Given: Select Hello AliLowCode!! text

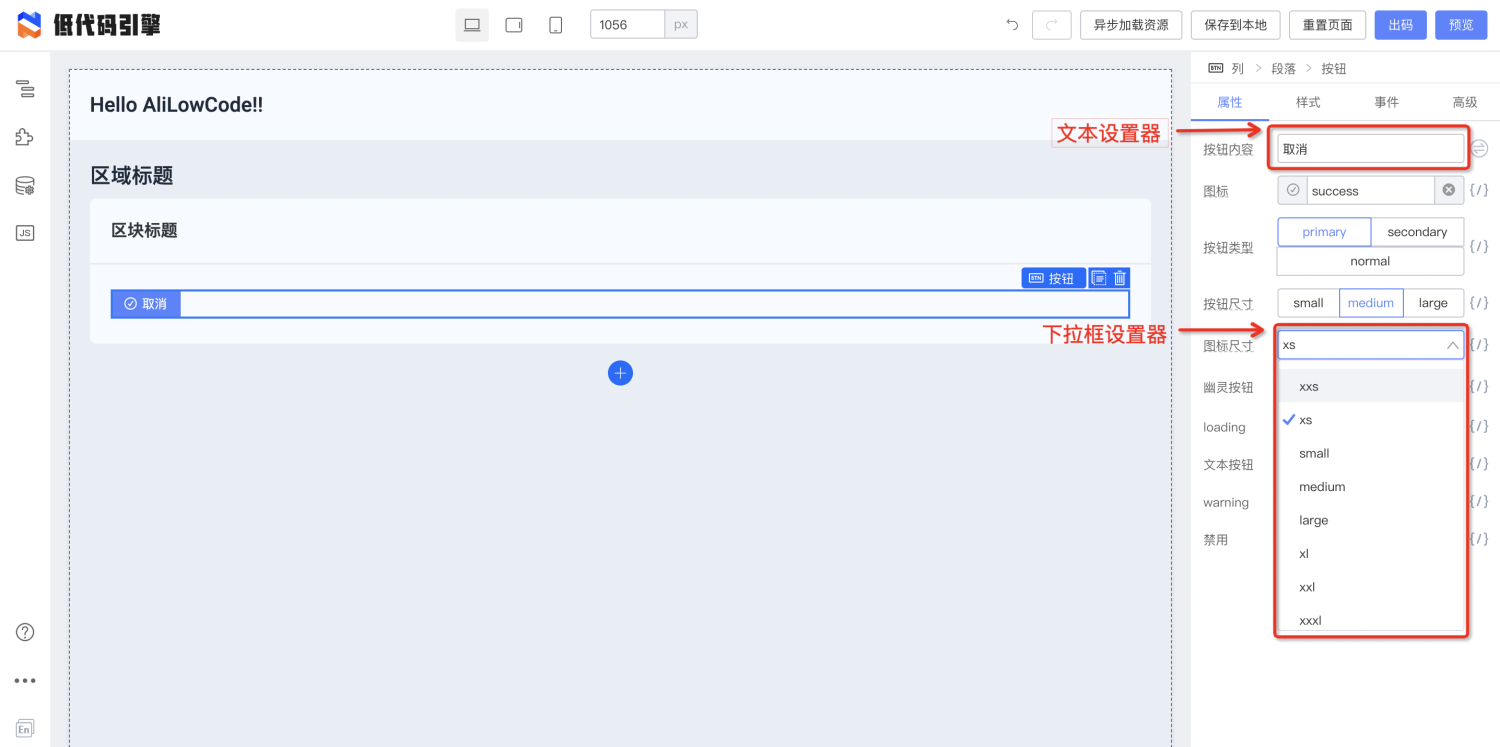Looking at the screenshot, I should click(176, 105).
